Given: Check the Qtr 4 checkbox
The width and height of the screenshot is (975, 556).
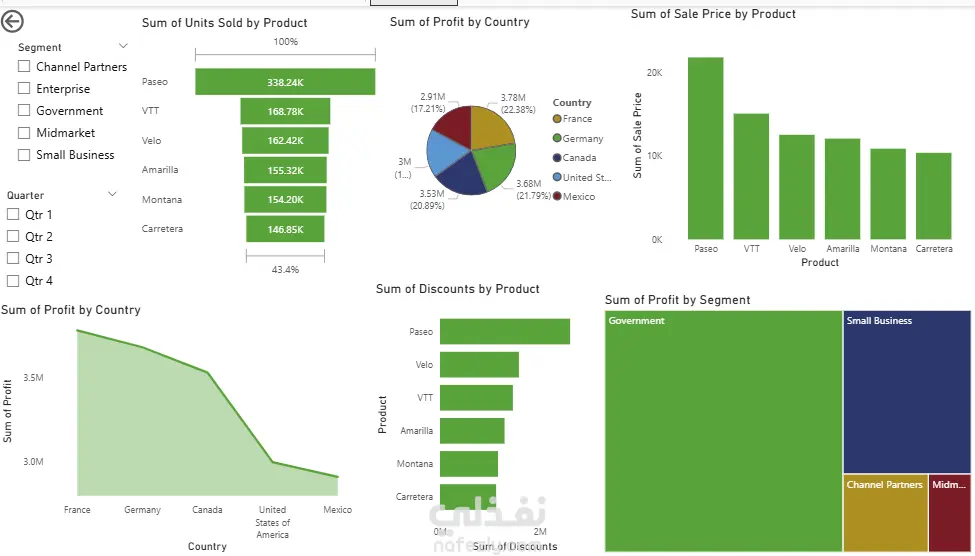Looking at the screenshot, I should click(x=13, y=281).
